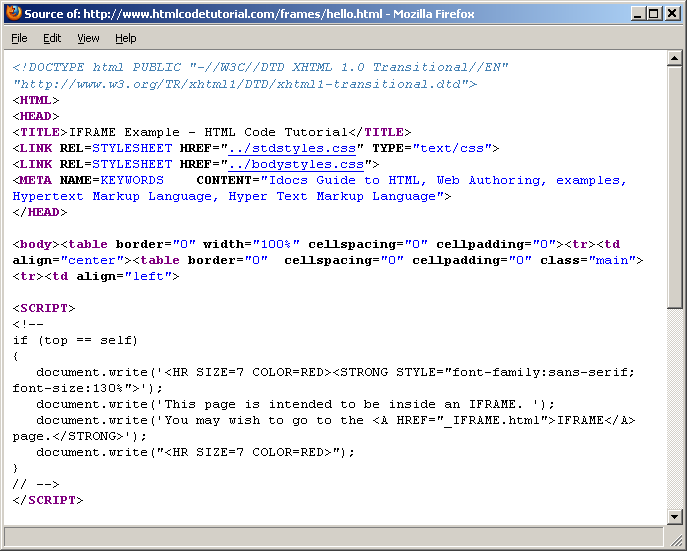Open the Edit menu

(x=52, y=39)
